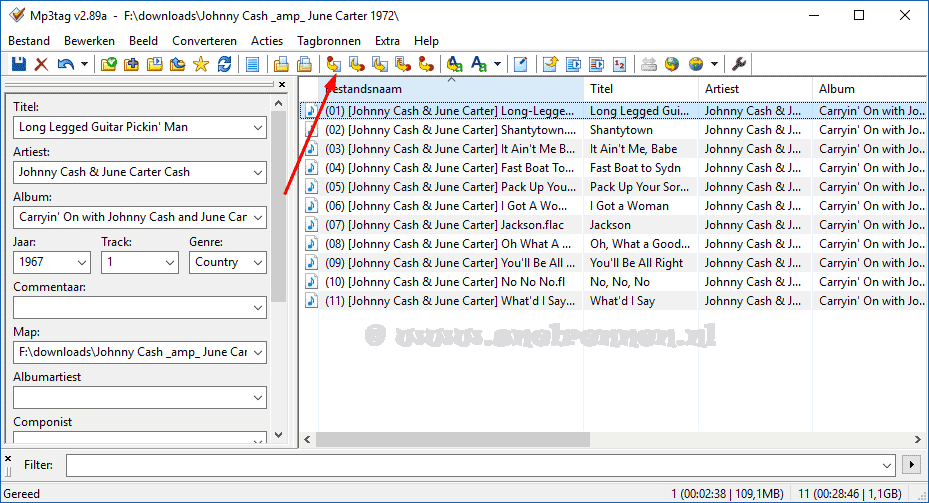The width and height of the screenshot is (929, 503).
Task: Select the file (10) No No No.fl
Action: tap(445, 282)
